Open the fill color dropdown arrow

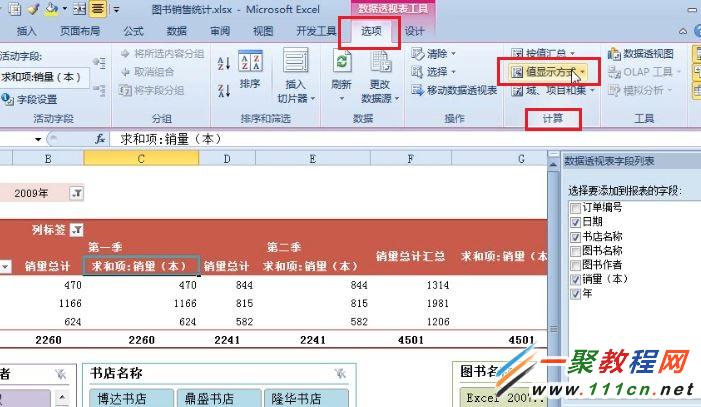pos(64,8)
